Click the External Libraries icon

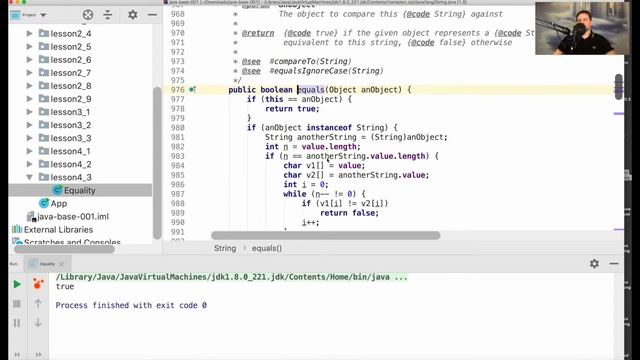pyautogui.click(x=17, y=229)
